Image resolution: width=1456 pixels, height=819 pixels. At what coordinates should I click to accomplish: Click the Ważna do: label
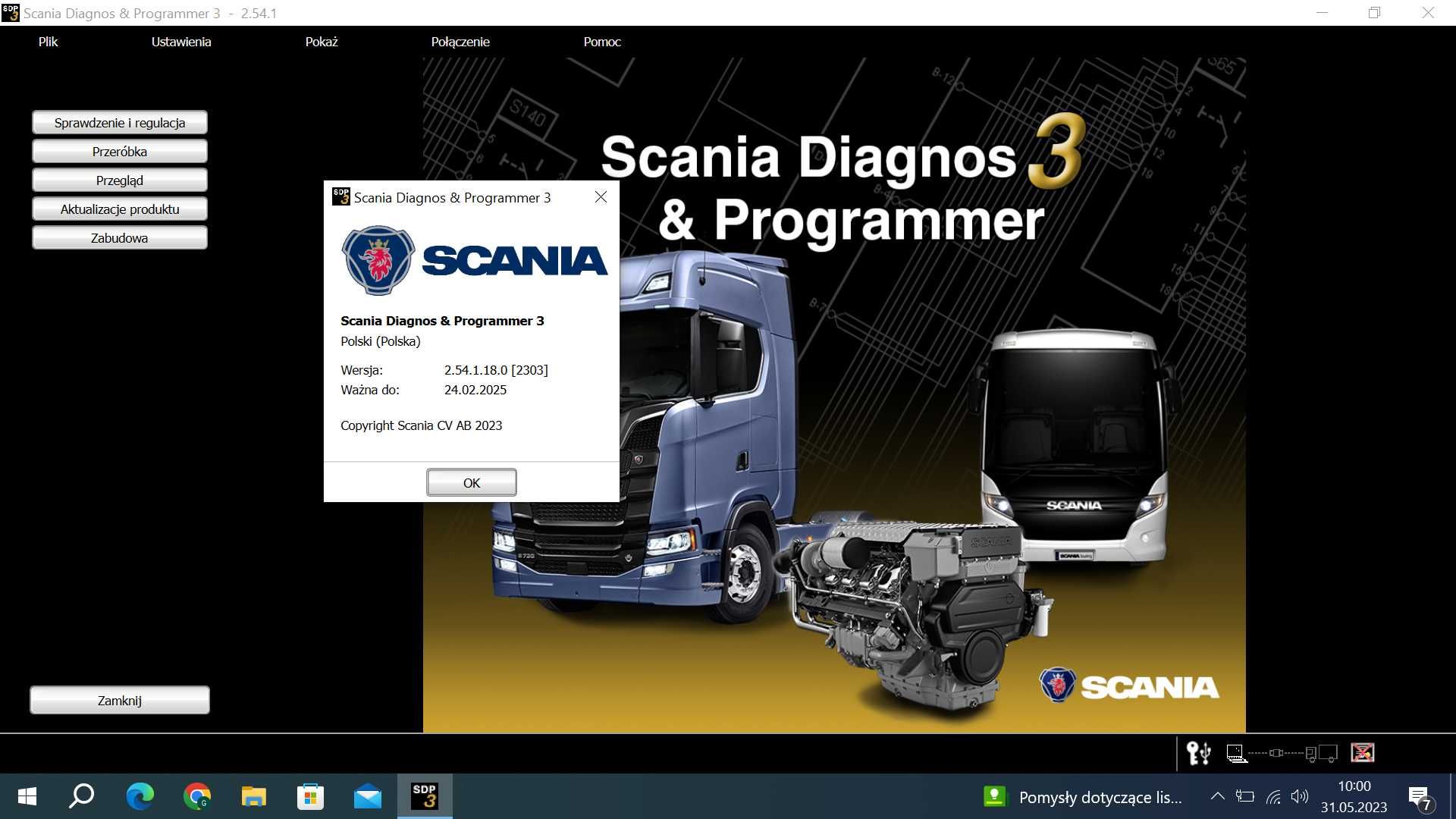point(370,390)
